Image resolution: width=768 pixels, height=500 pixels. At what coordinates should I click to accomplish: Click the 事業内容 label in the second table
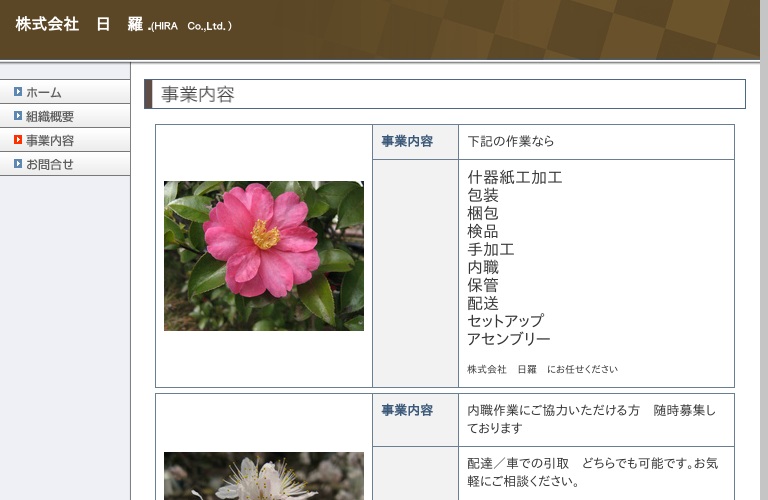407,411
